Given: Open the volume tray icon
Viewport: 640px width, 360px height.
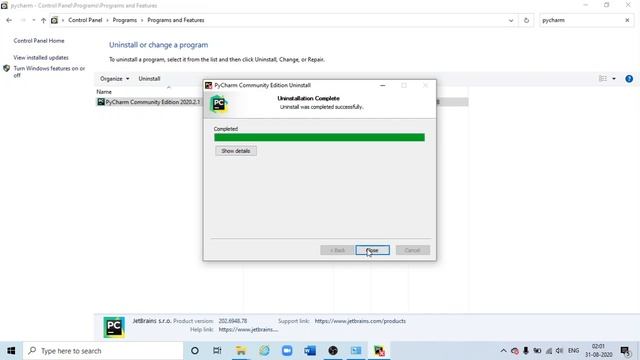Looking at the screenshot, I should point(559,351).
